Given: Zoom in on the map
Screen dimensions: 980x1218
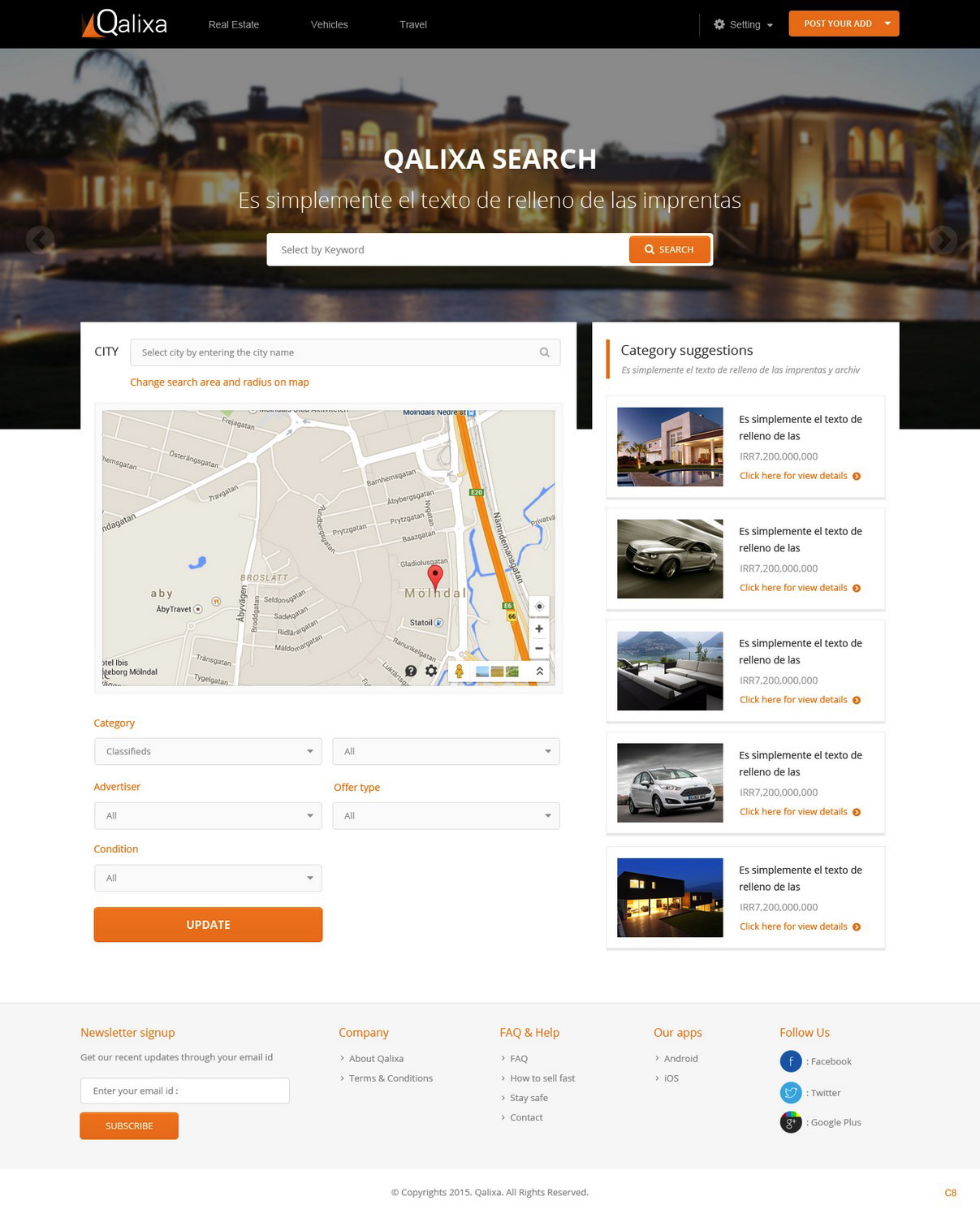Looking at the screenshot, I should (539, 628).
